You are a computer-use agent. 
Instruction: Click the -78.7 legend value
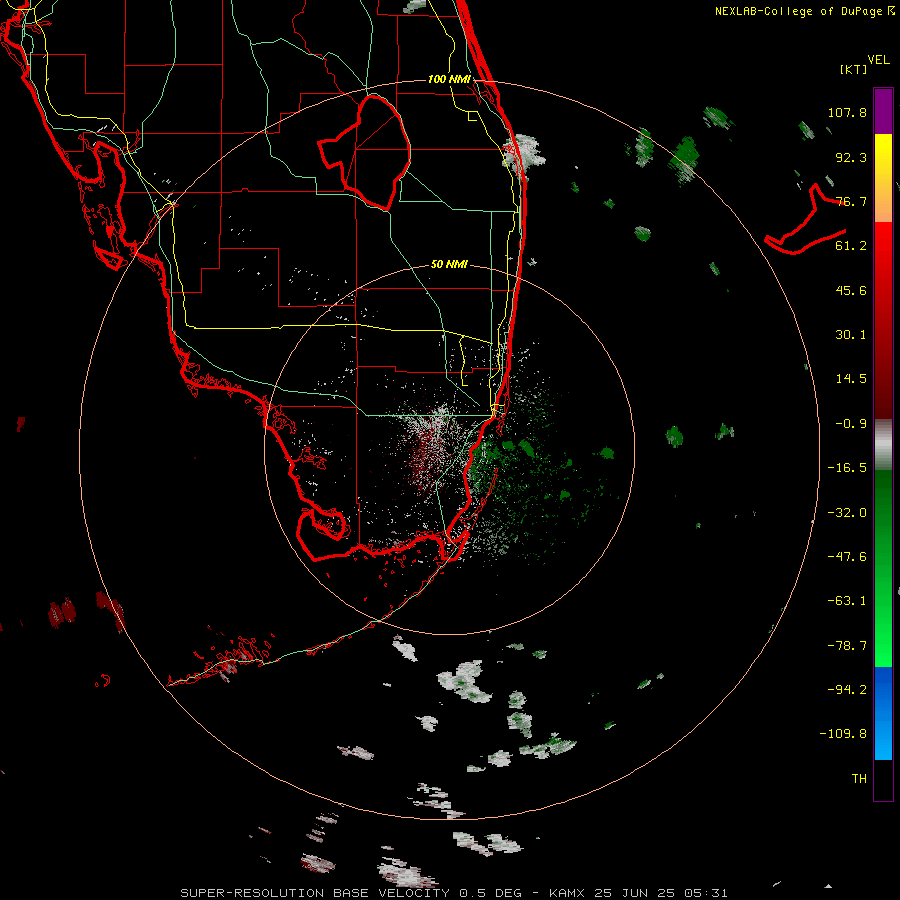click(x=847, y=646)
